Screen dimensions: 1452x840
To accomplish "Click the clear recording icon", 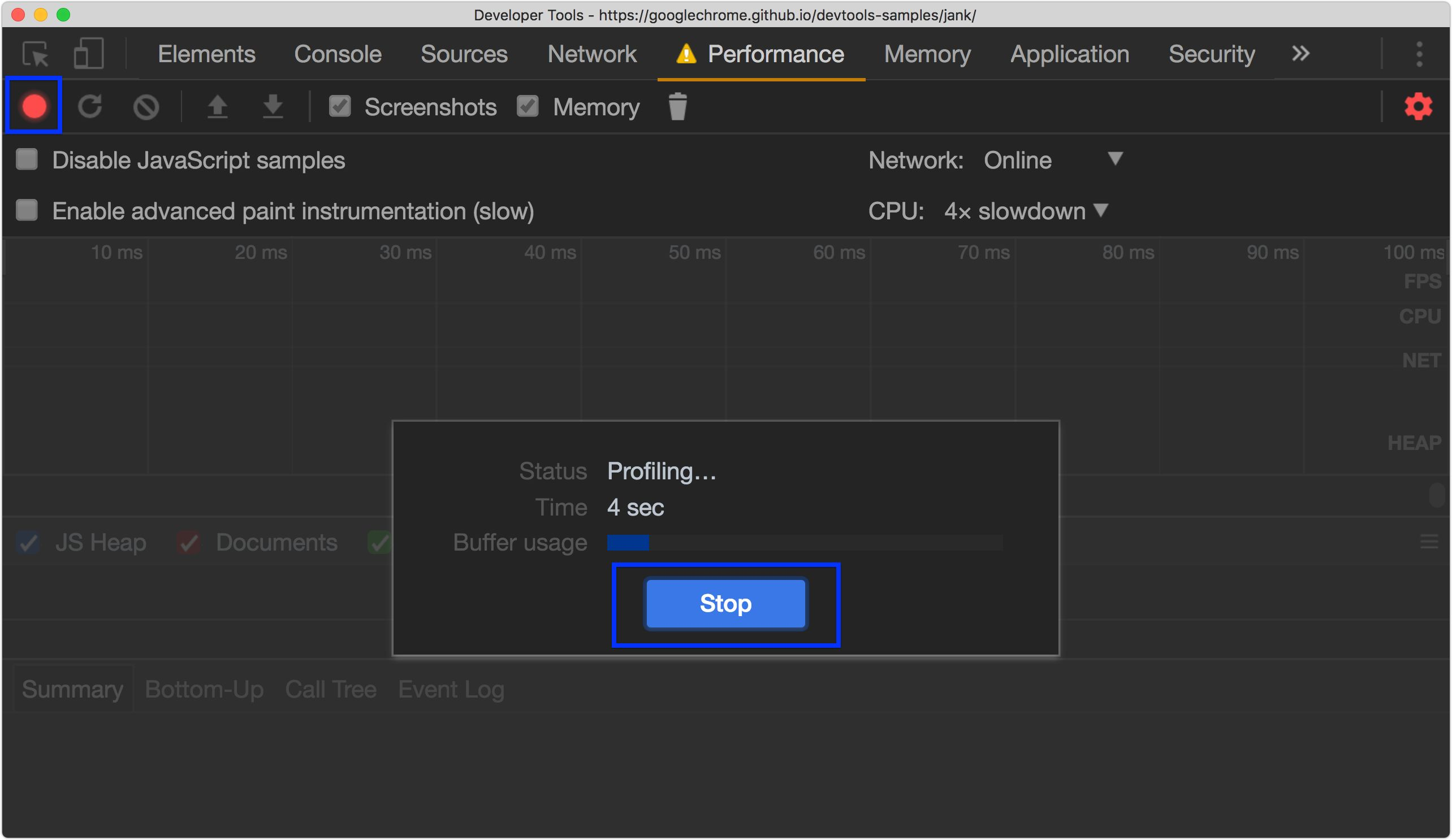I will 146,107.
